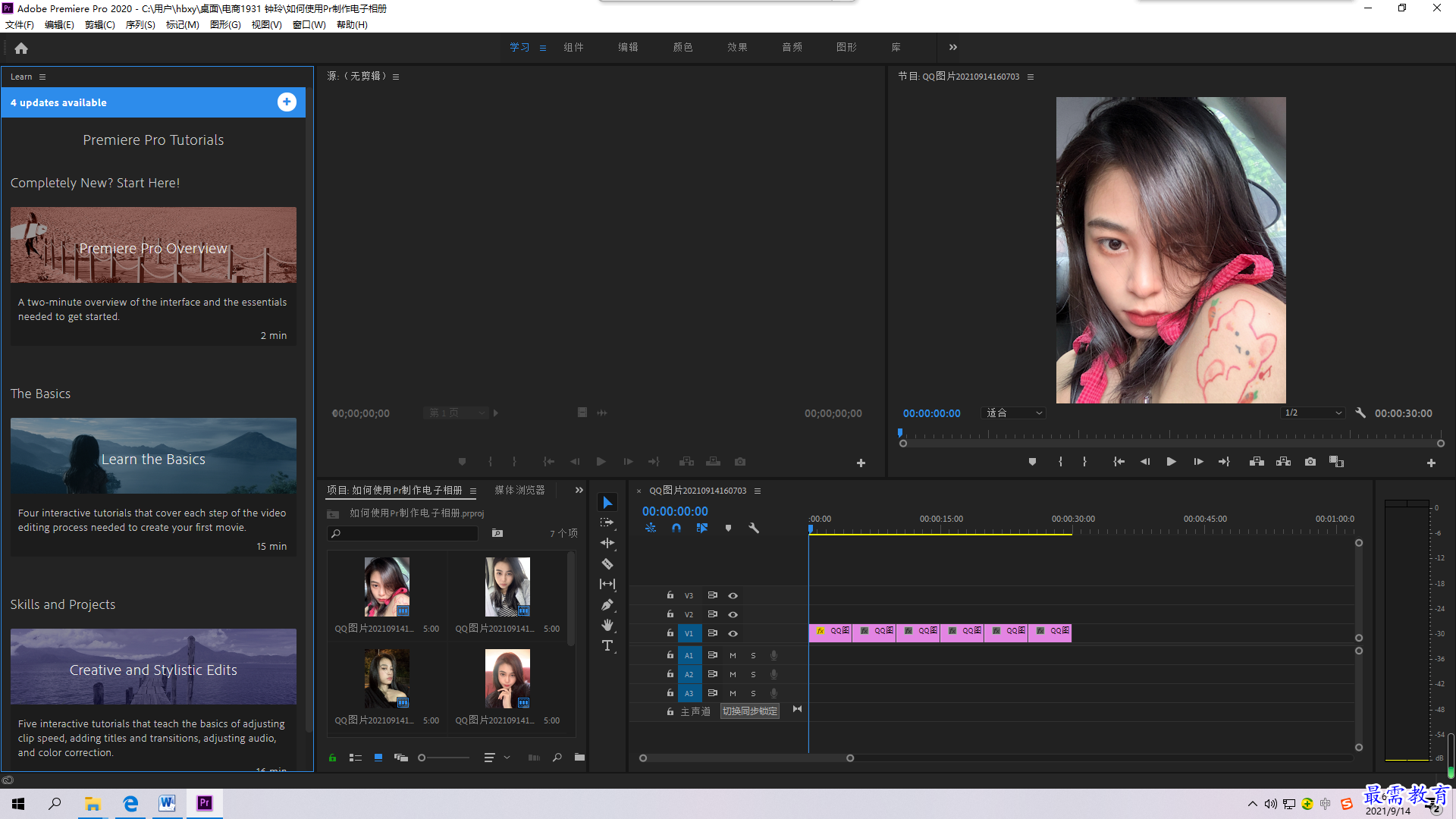The width and height of the screenshot is (1456, 819).
Task: Expand the 4 updates available plus
Action: [x=287, y=102]
